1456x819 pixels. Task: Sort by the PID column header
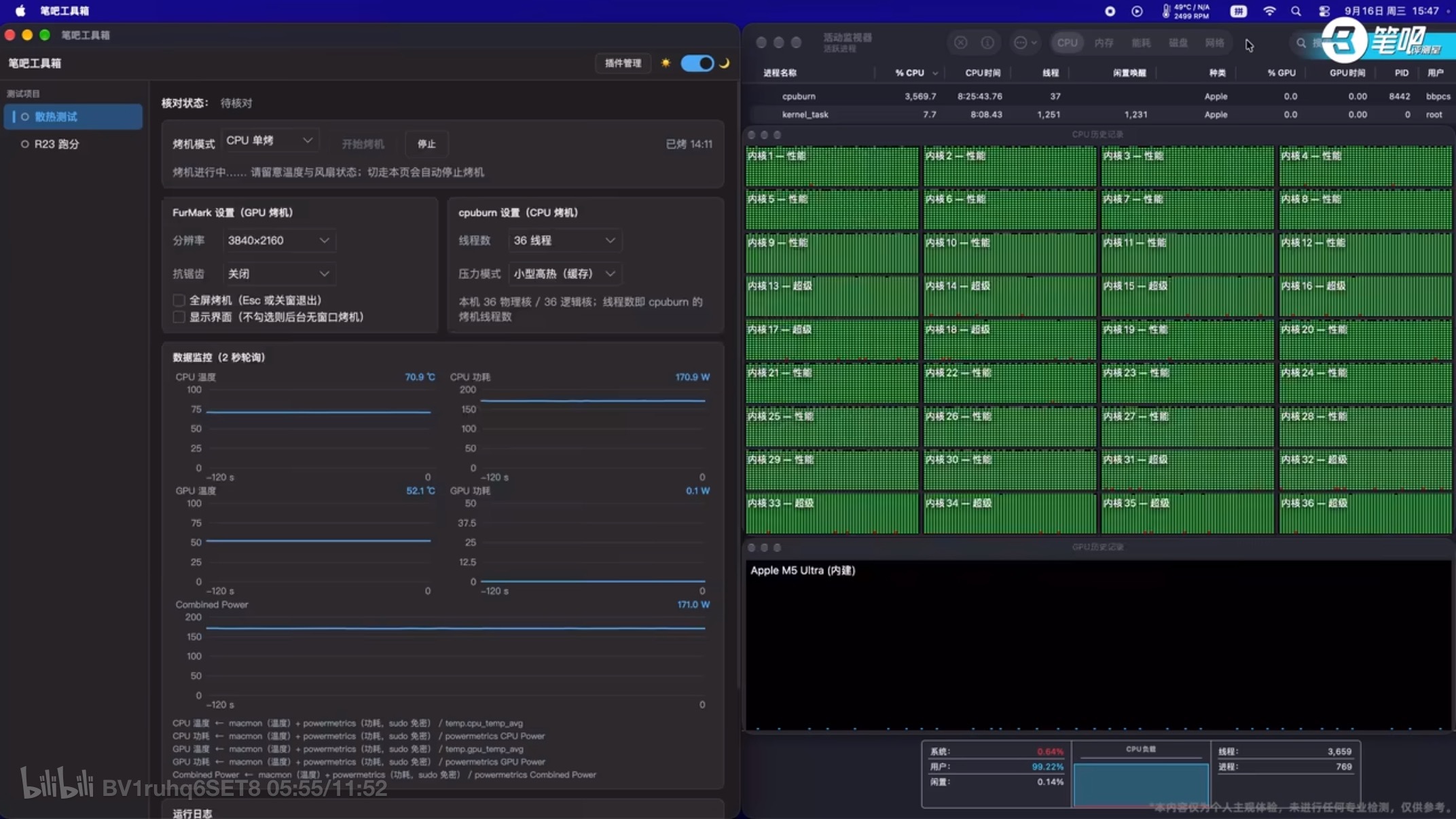(1401, 73)
